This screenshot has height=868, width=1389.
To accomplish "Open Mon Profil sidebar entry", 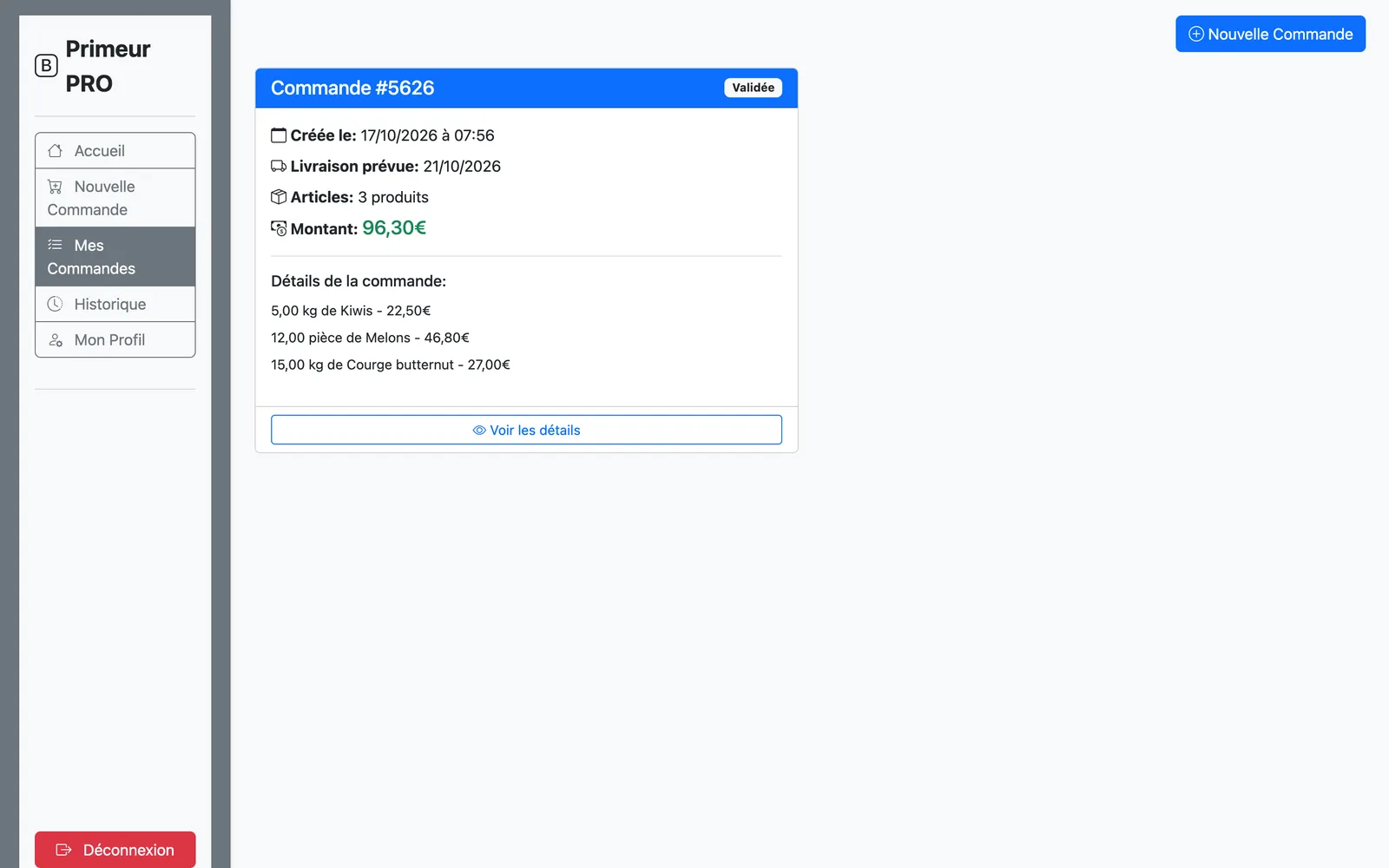I will coord(115,339).
